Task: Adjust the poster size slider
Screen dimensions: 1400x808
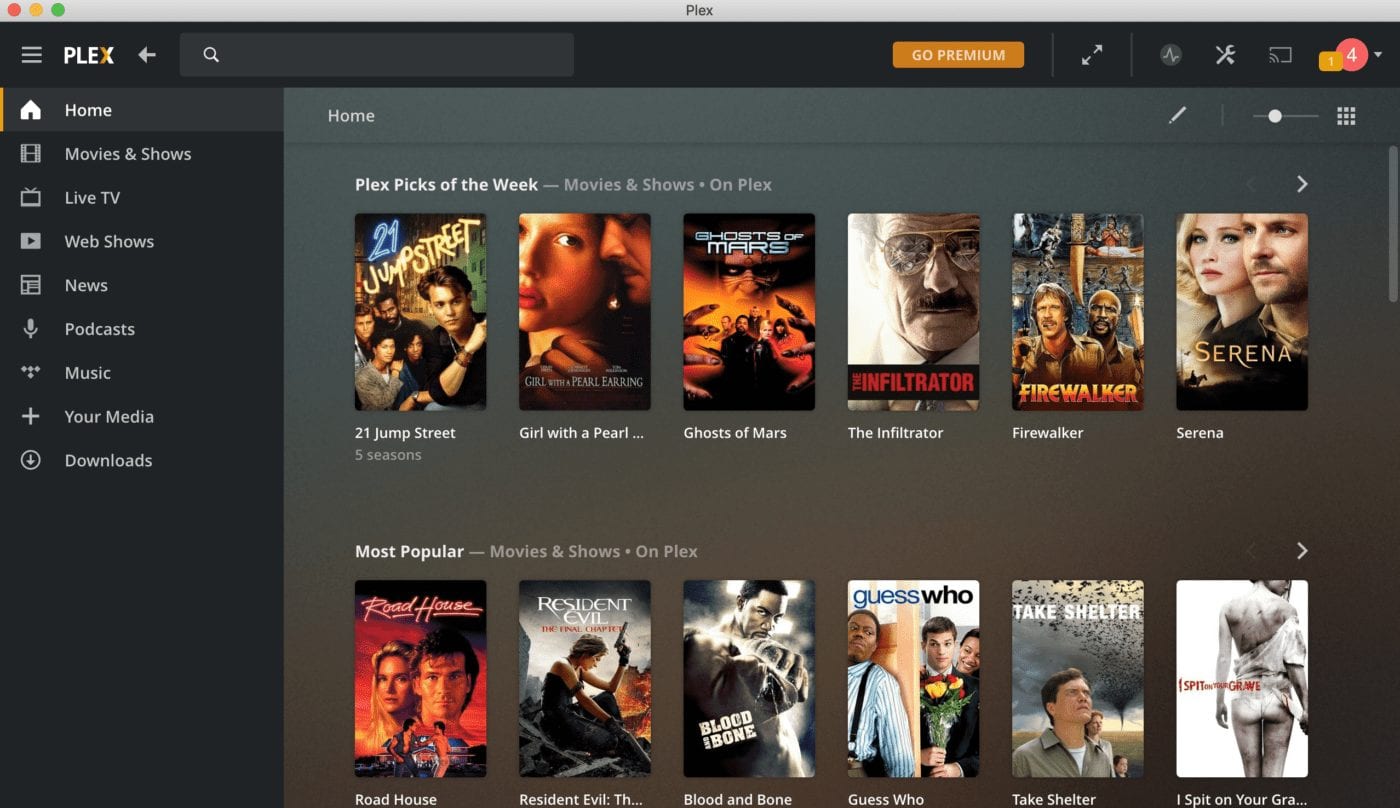Action: coord(1275,116)
